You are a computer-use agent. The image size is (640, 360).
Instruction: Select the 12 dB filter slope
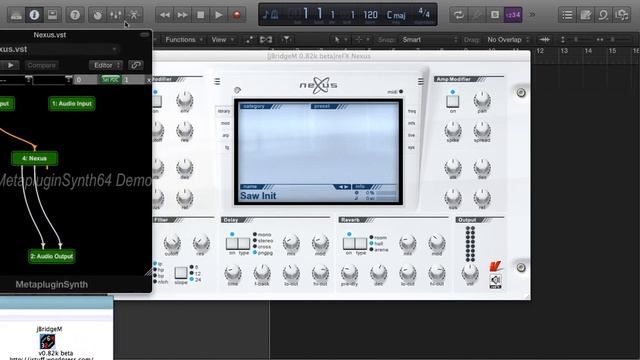[196, 273]
